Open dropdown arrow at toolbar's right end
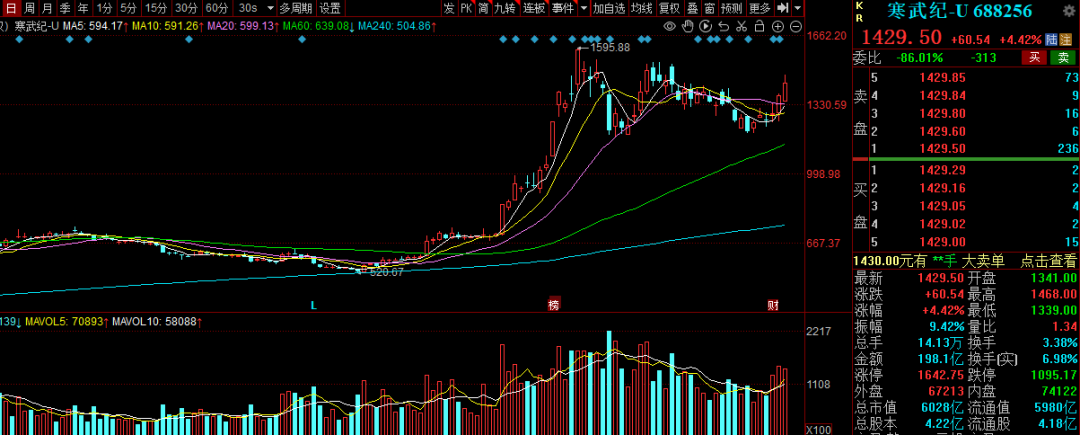This screenshot has width=1080, height=435. click(x=799, y=8)
